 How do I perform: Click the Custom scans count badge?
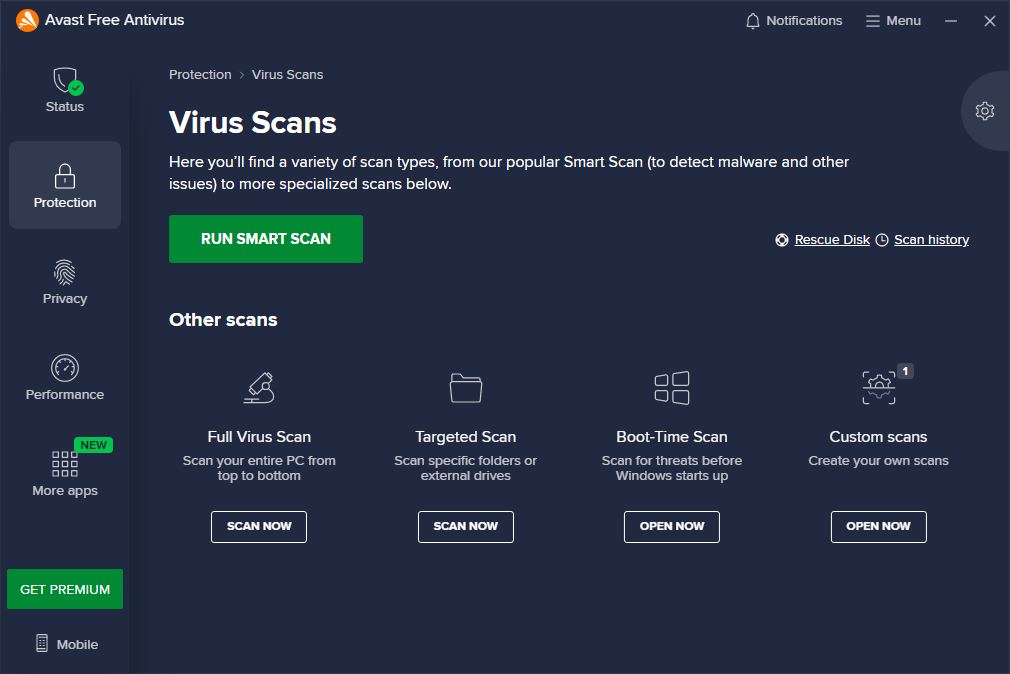905,371
